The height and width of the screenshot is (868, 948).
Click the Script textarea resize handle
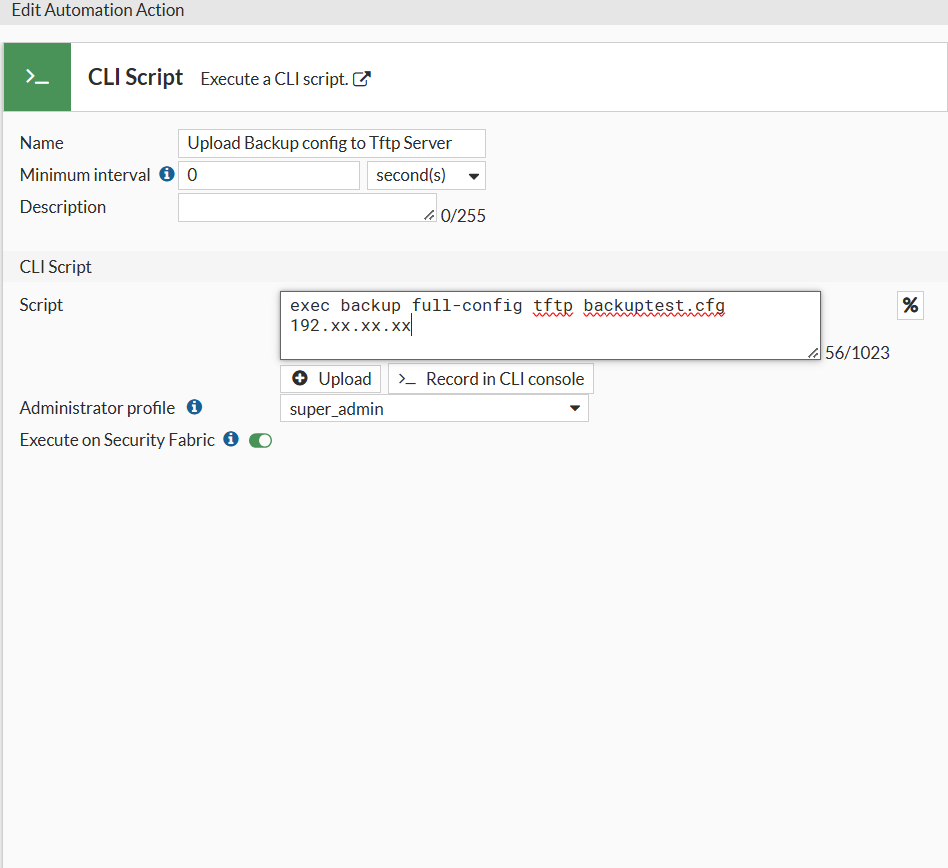813,352
